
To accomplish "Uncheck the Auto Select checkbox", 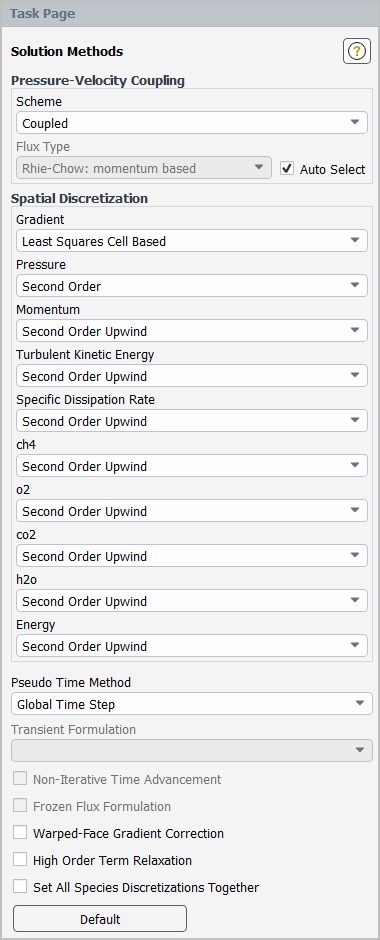I will tap(288, 168).
